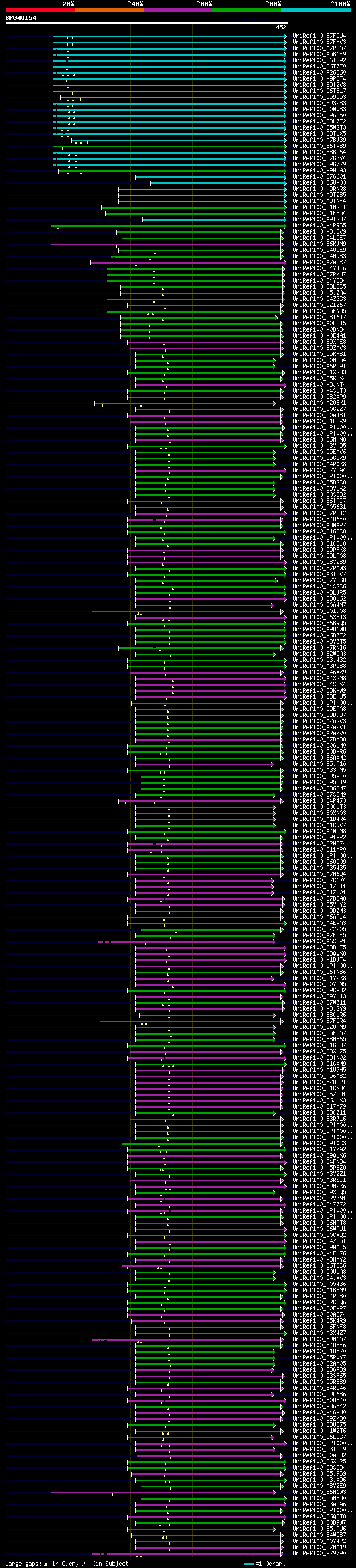The image size is (356, 1568).
Task: Click the purple ~60% identity legend segment
Action: [x=177, y=10]
